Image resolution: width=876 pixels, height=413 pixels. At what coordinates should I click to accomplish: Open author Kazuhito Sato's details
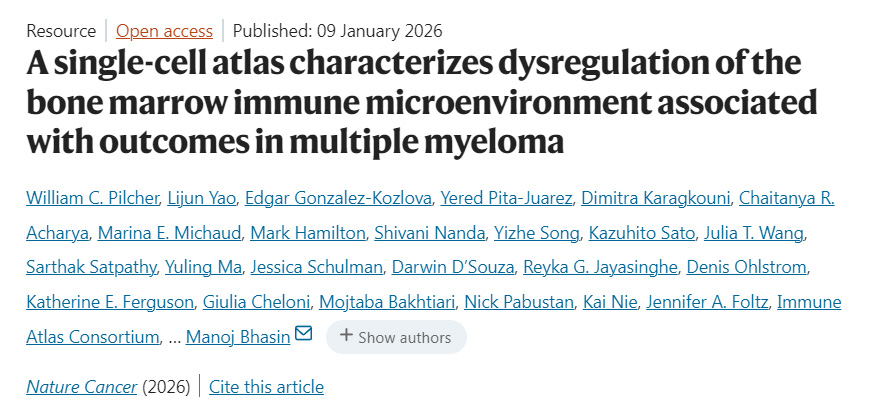pyautogui.click(x=635, y=234)
